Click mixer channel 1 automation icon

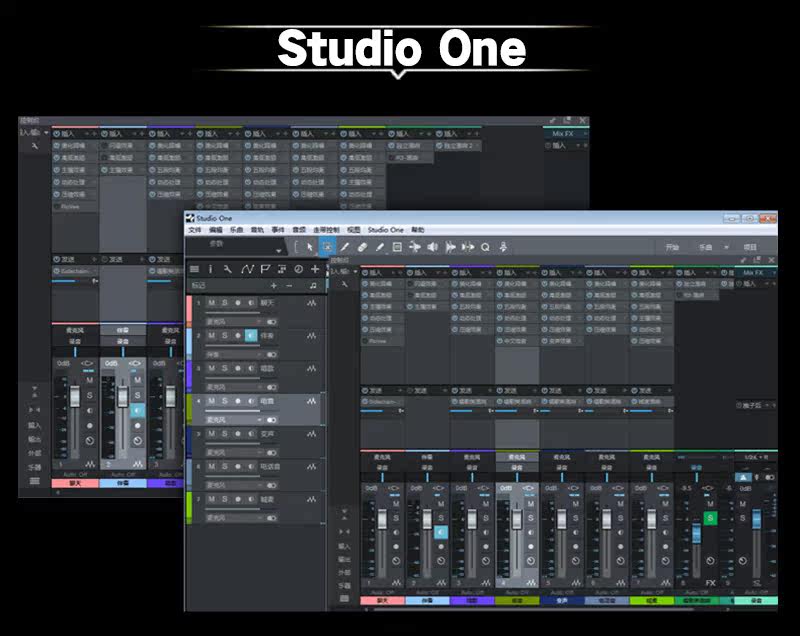[x=396, y=582]
